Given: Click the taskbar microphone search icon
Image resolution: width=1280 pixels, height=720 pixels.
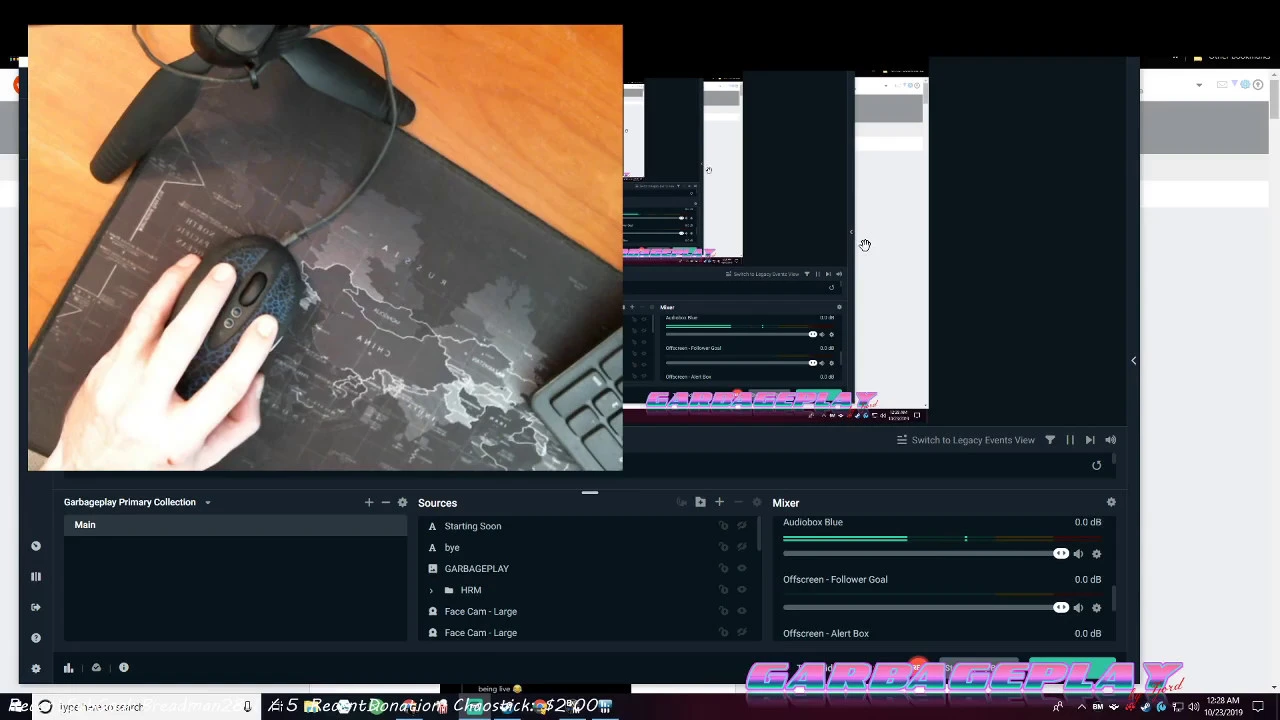Looking at the screenshot, I should 247,706.
